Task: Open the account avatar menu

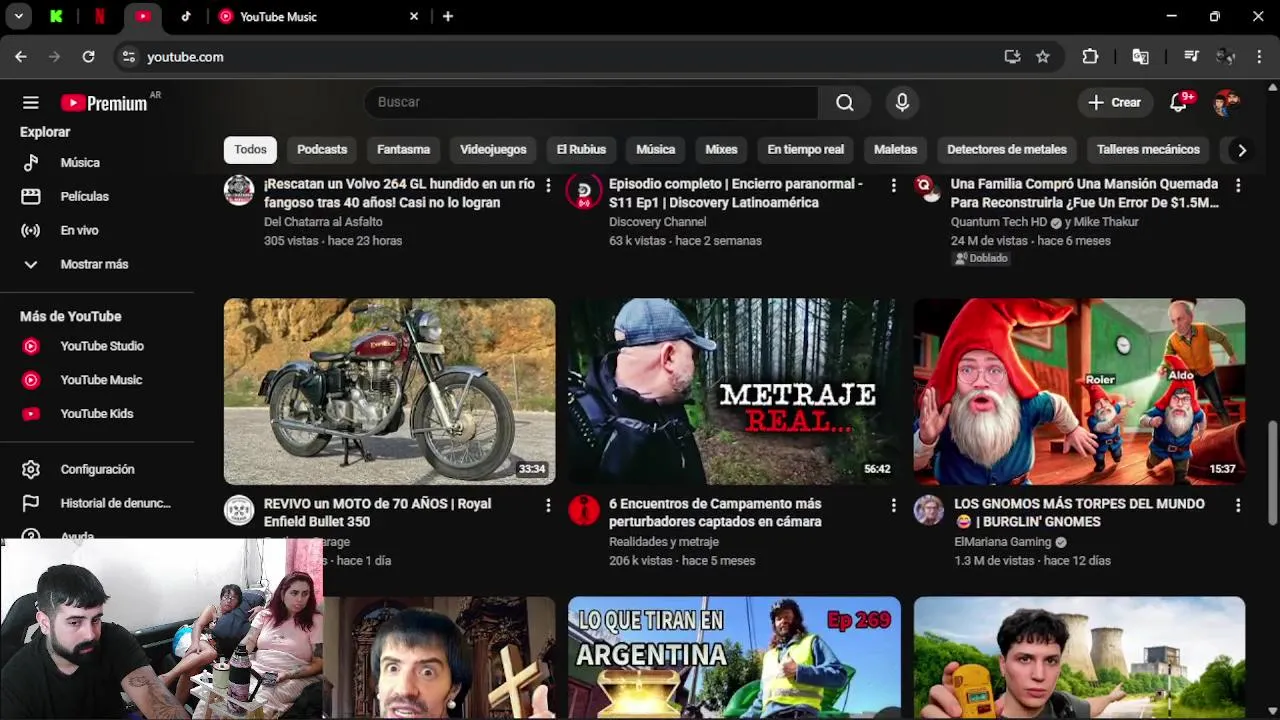Action: [1226, 102]
